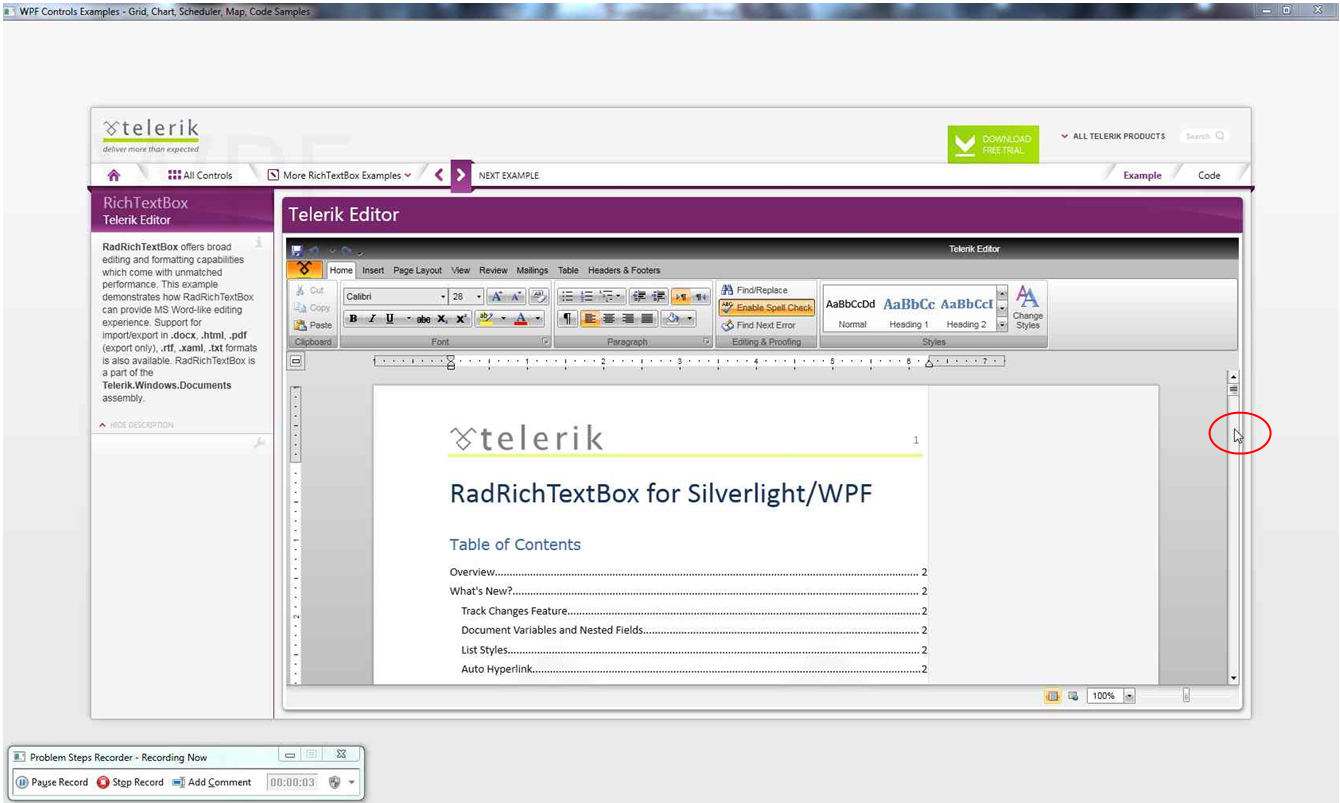Viewport: 1340px width, 803px height.
Task: Open the font color dropdown arrow
Action: coord(537,319)
